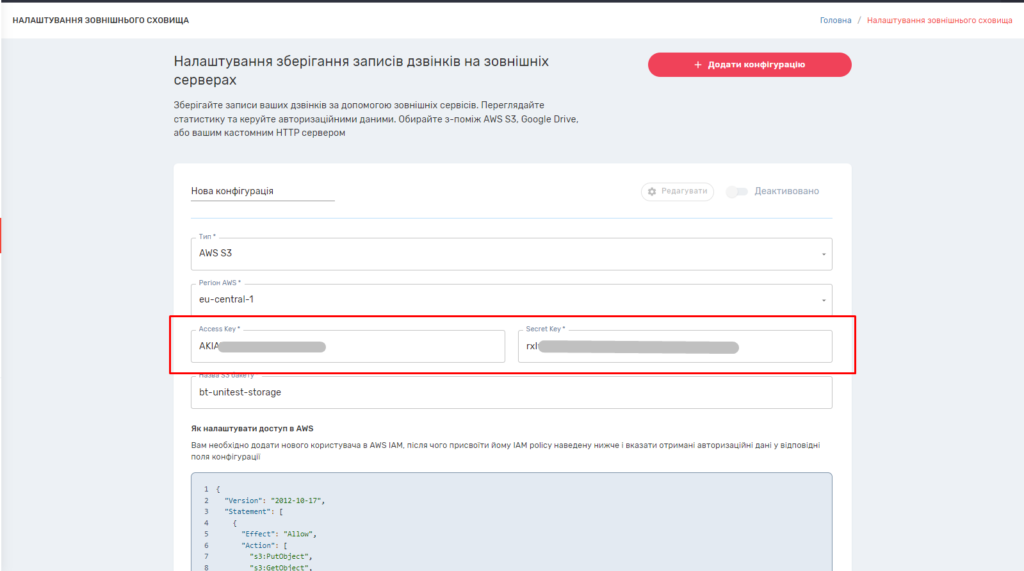Click the Нова конфігурація name field

262,191
